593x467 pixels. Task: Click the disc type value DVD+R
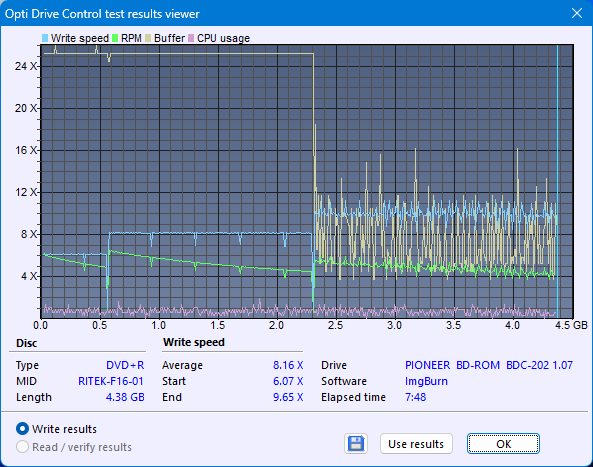pos(125,365)
